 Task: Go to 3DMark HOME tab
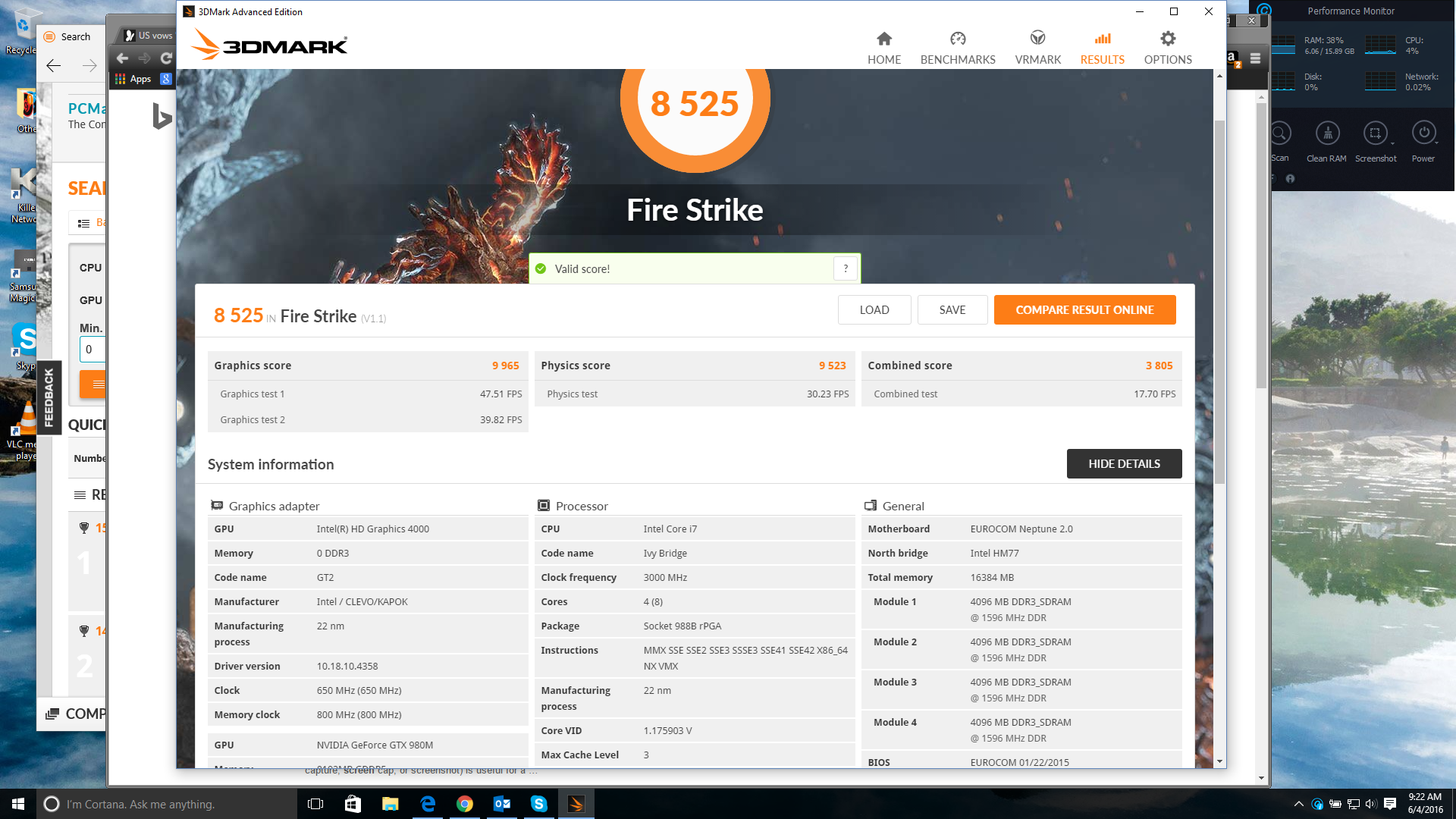point(884,48)
